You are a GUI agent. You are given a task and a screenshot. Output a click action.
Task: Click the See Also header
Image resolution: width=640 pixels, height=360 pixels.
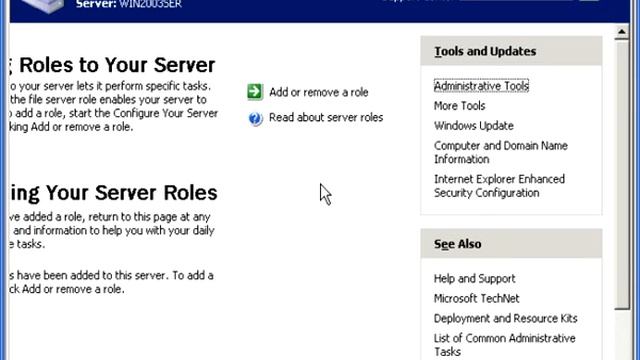point(511,244)
